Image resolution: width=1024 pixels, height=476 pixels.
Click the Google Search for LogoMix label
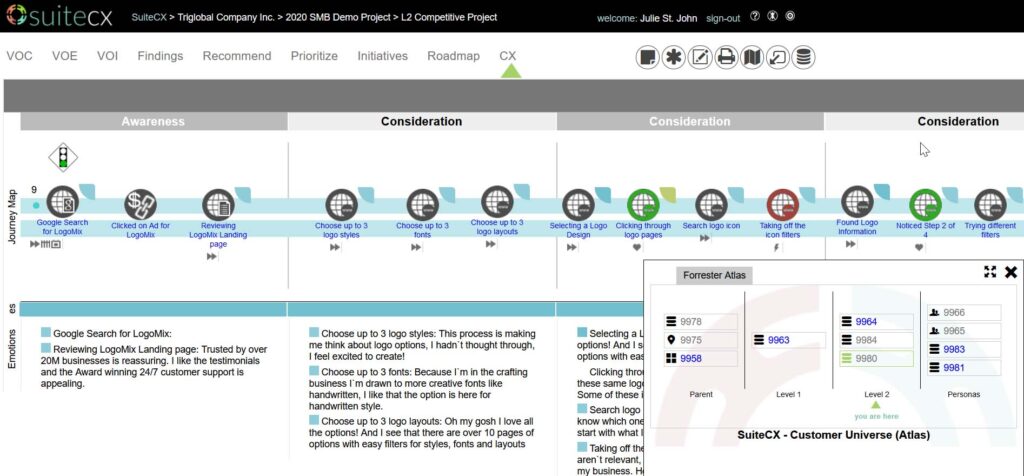pos(62,228)
